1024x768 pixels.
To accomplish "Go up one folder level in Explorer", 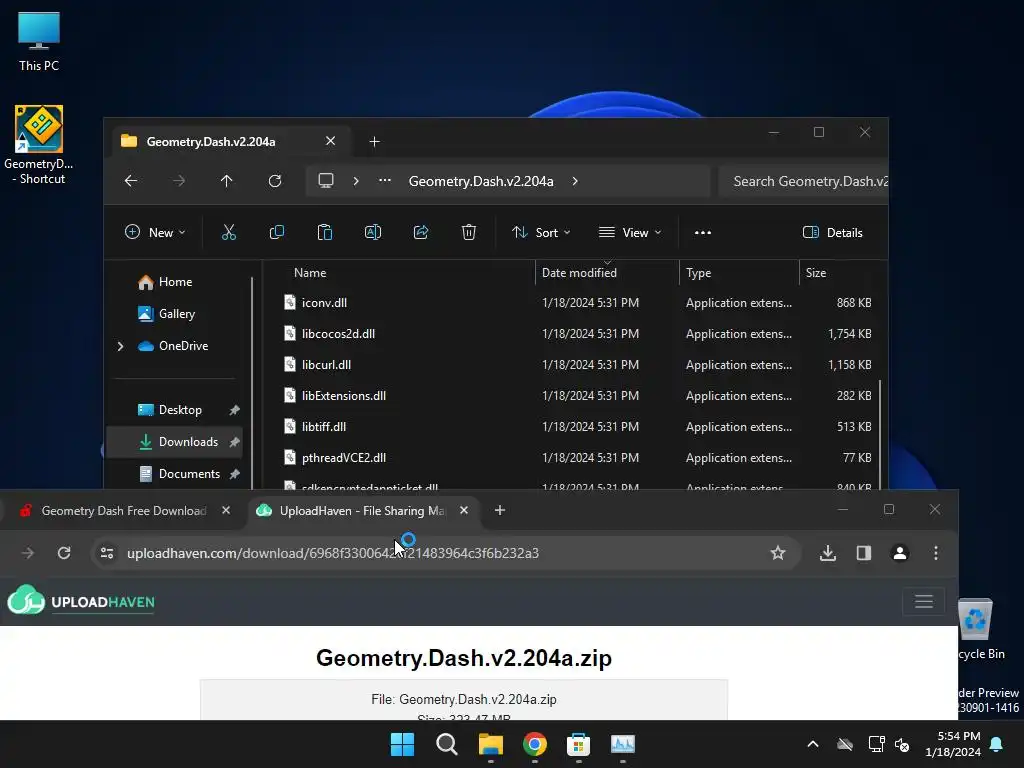I will 227,181.
